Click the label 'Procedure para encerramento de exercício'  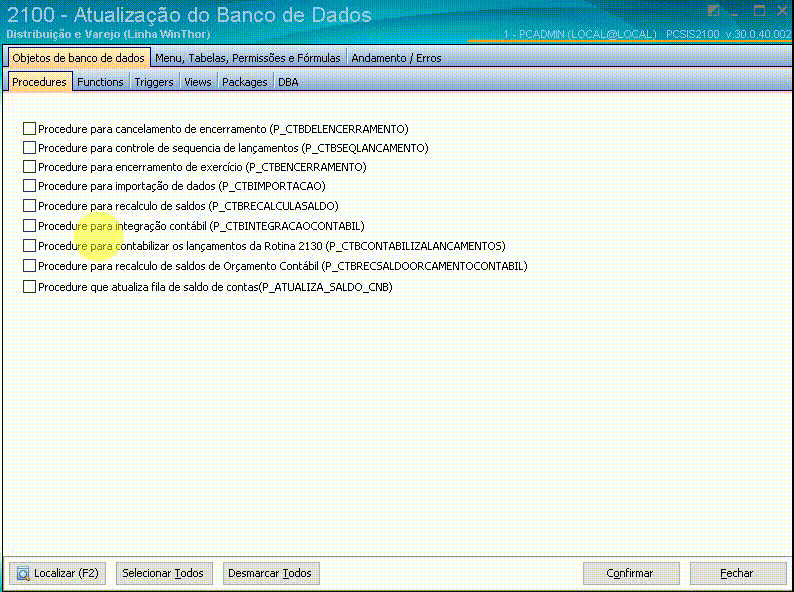pos(140,167)
